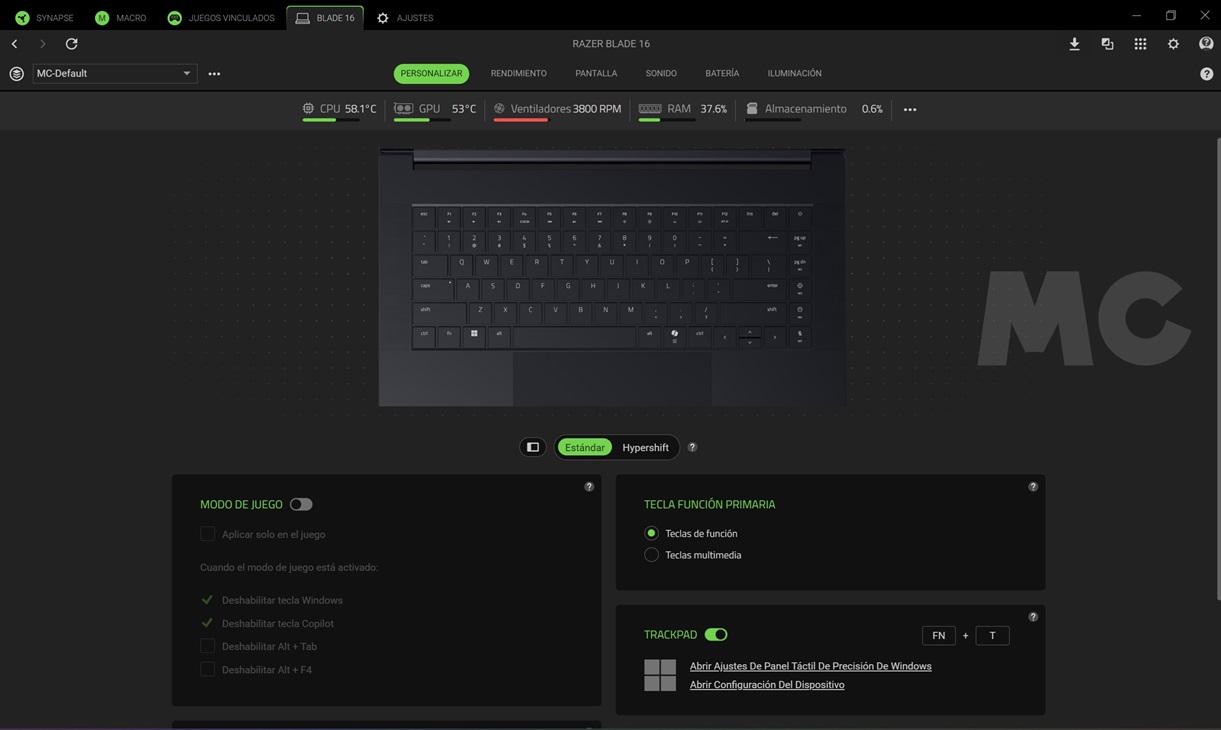Image resolution: width=1221 pixels, height=730 pixels.
Task: Open the apps grid icon
Action: (1140, 44)
